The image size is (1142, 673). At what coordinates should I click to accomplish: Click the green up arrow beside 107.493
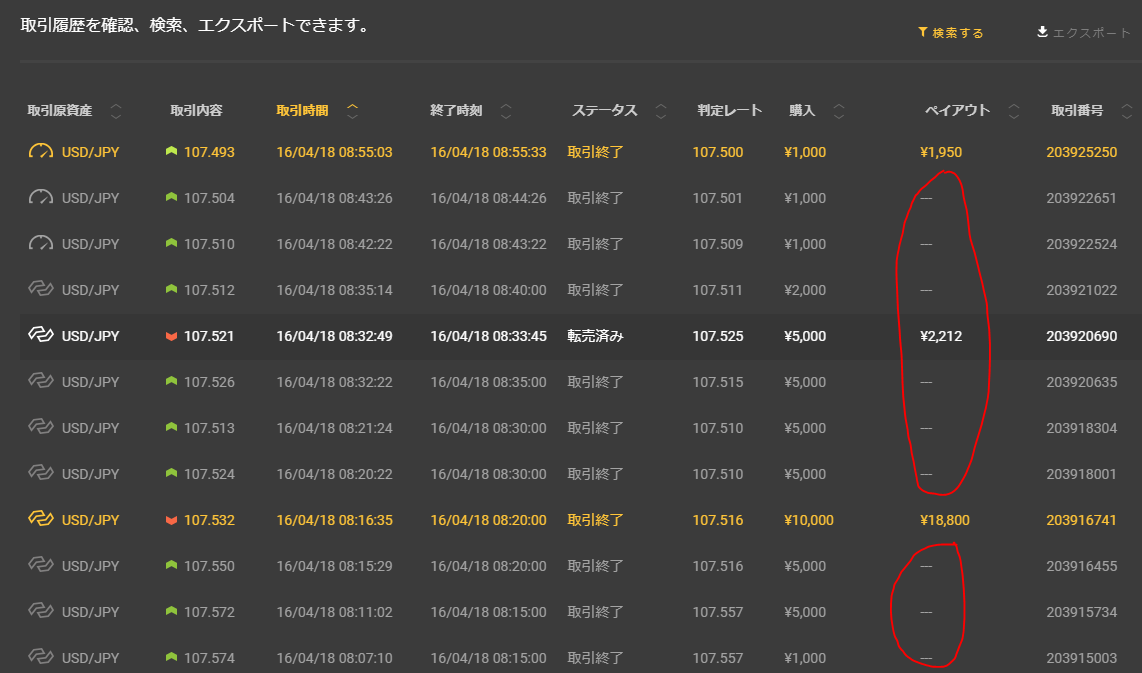pyautogui.click(x=171, y=152)
